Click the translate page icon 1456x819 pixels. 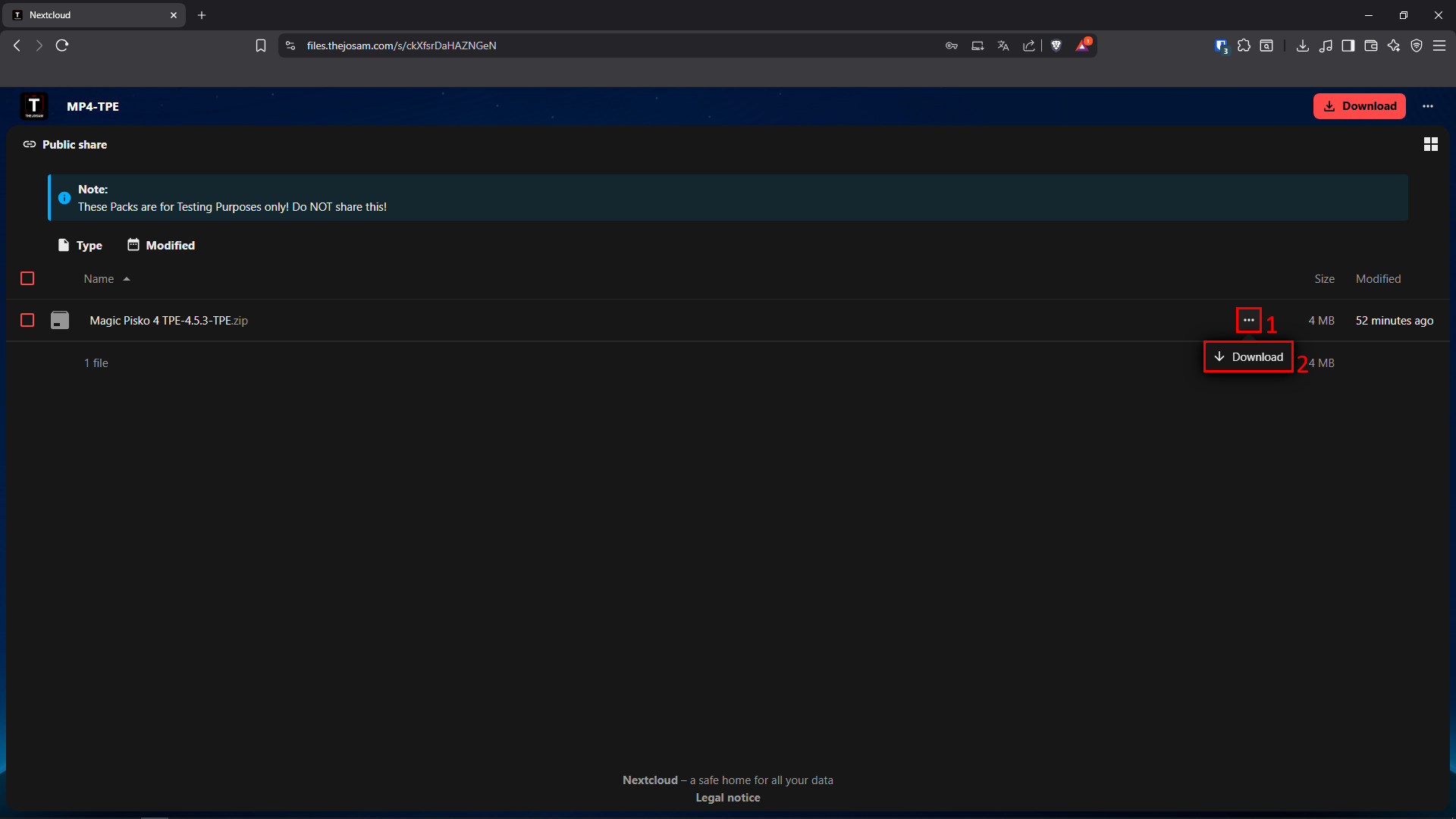(1003, 45)
